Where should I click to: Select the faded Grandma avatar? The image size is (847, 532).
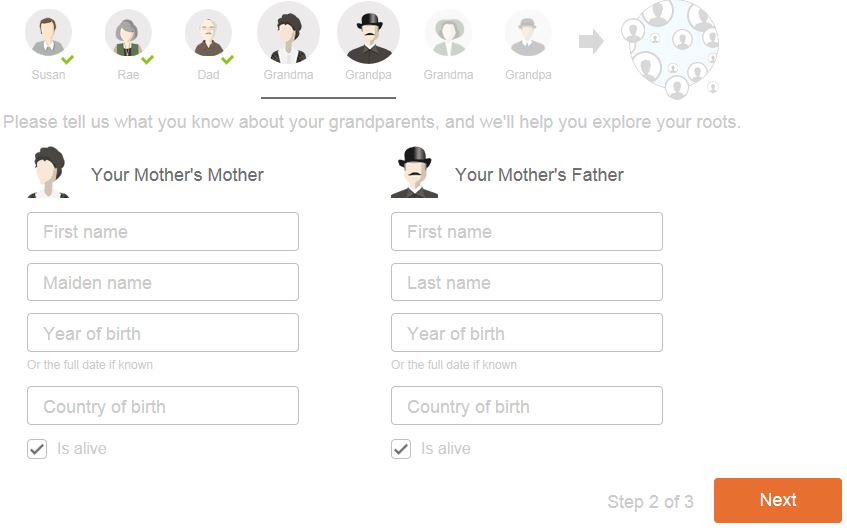[448, 34]
